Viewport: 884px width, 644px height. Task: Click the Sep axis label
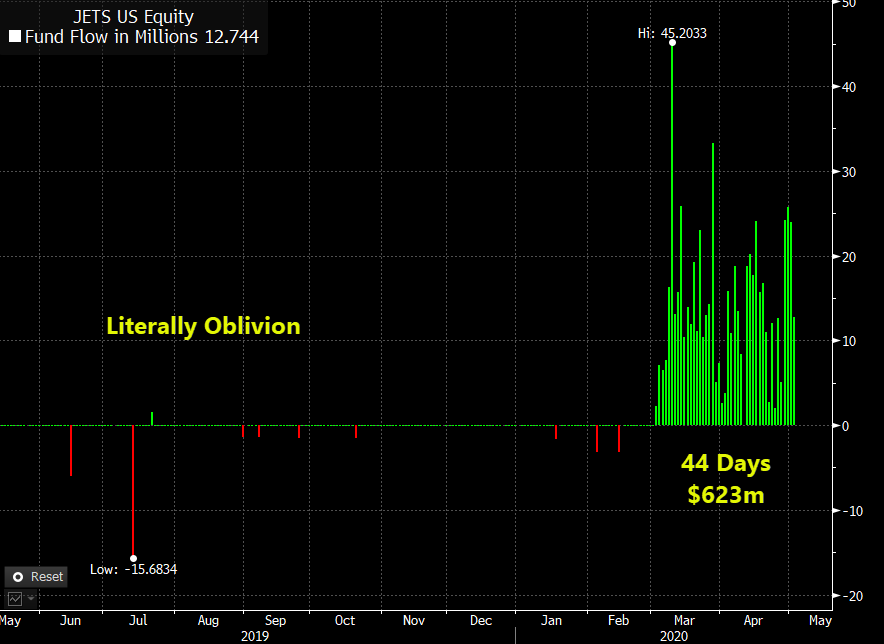(276, 621)
